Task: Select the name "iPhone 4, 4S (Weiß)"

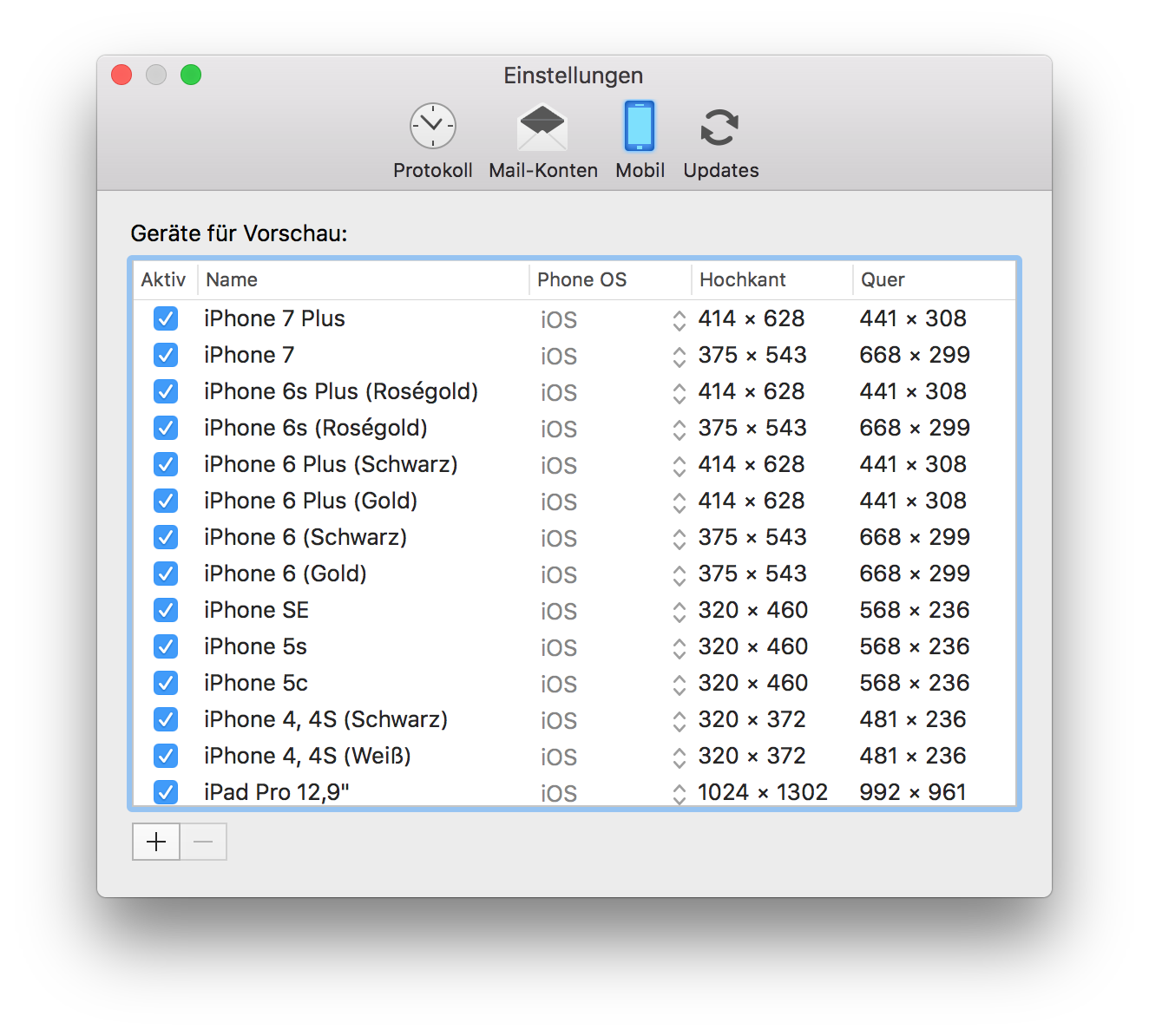Action: (307, 756)
